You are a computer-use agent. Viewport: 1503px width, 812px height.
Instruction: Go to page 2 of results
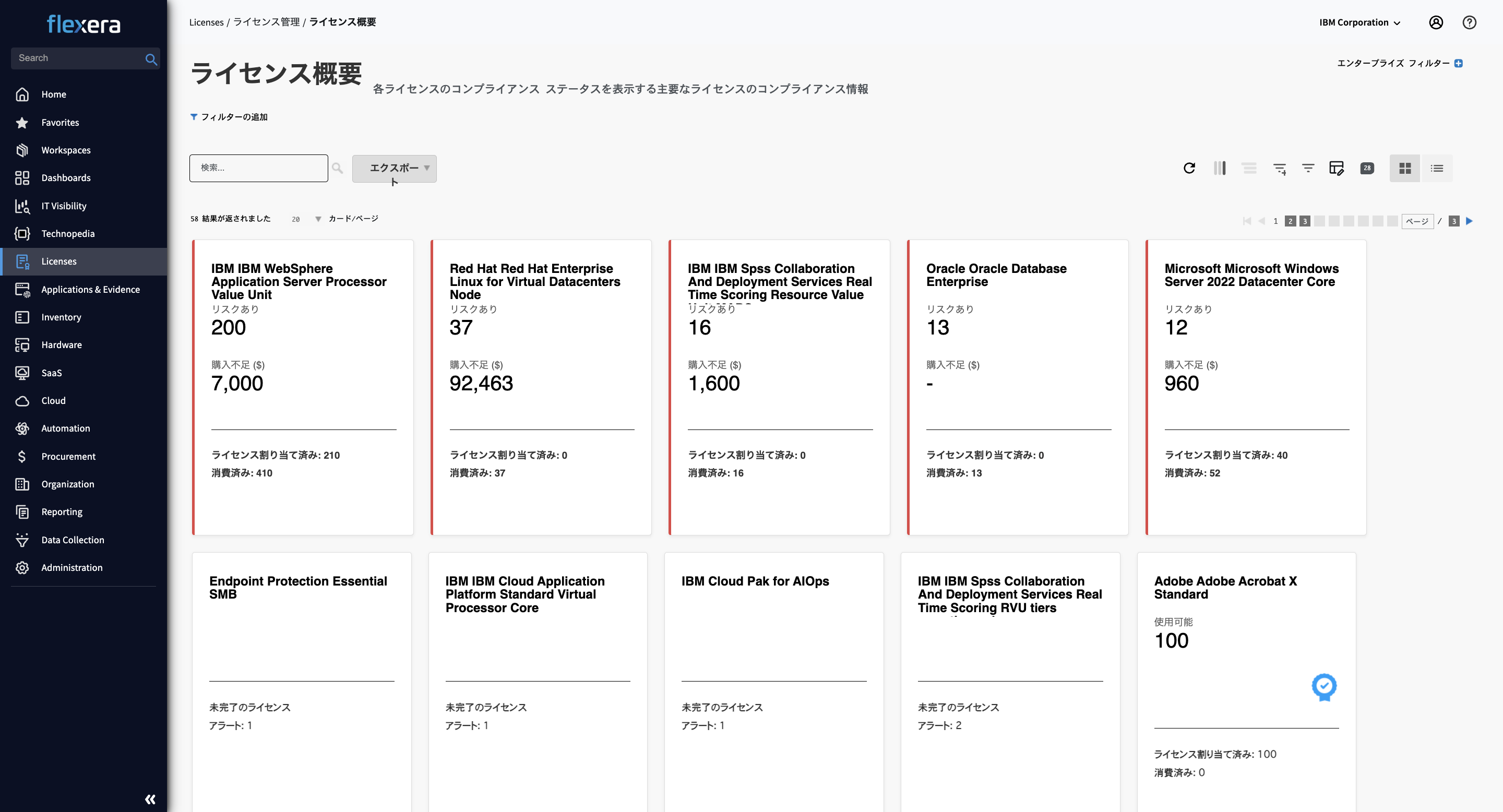[1290, 221]
